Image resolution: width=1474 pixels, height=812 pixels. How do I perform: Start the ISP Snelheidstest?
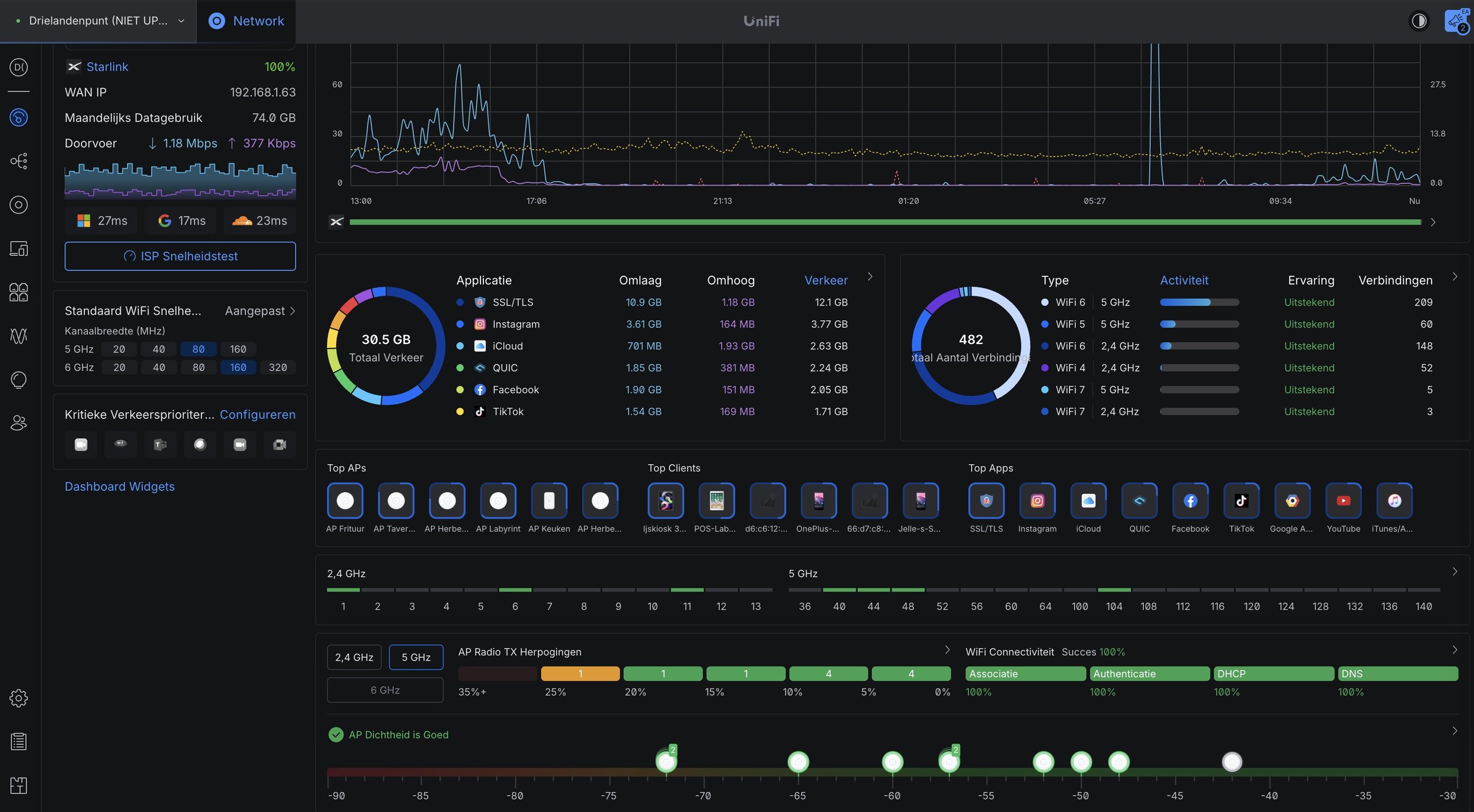click(x=180, y=256)
